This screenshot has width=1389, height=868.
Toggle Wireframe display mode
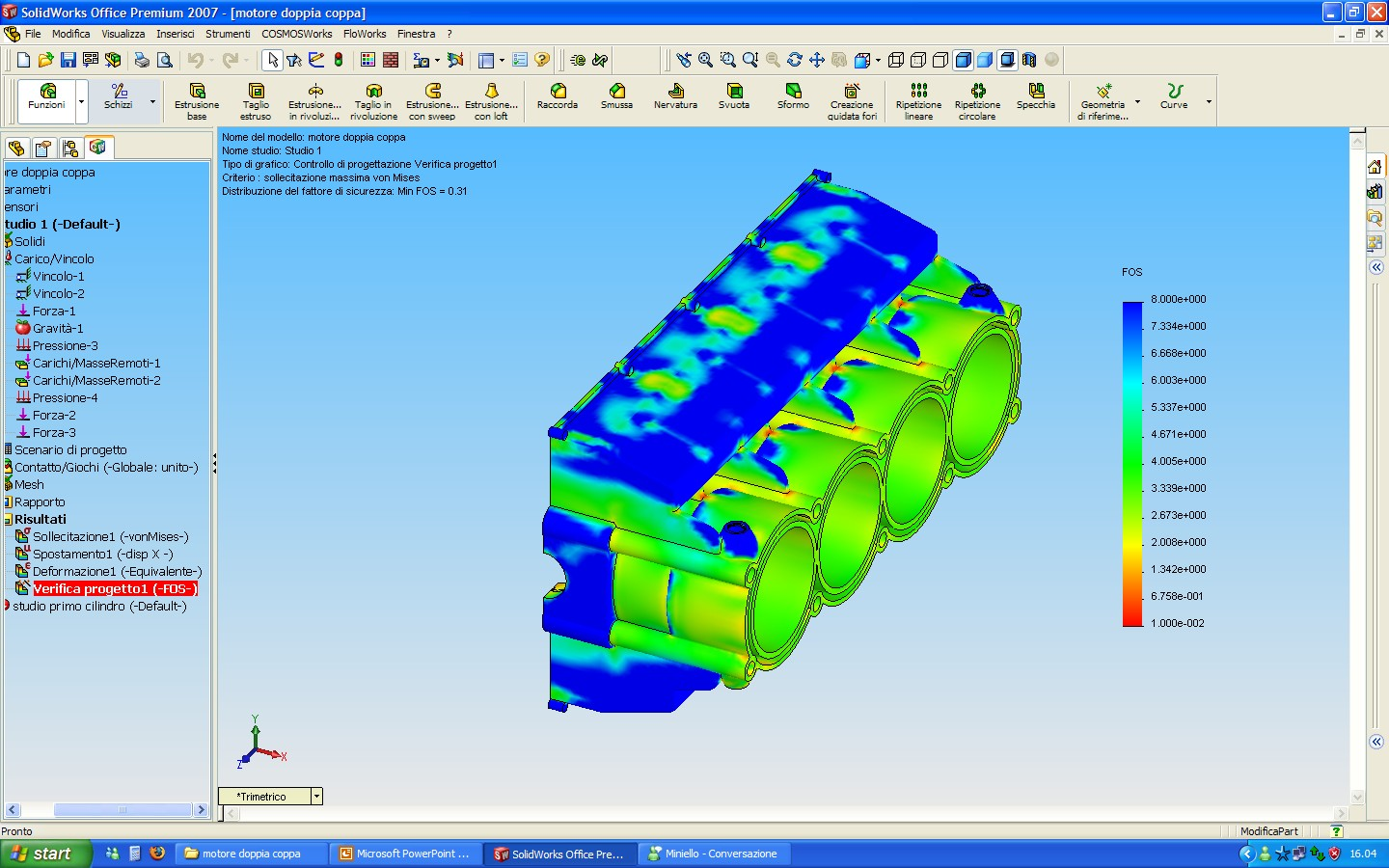895,60
